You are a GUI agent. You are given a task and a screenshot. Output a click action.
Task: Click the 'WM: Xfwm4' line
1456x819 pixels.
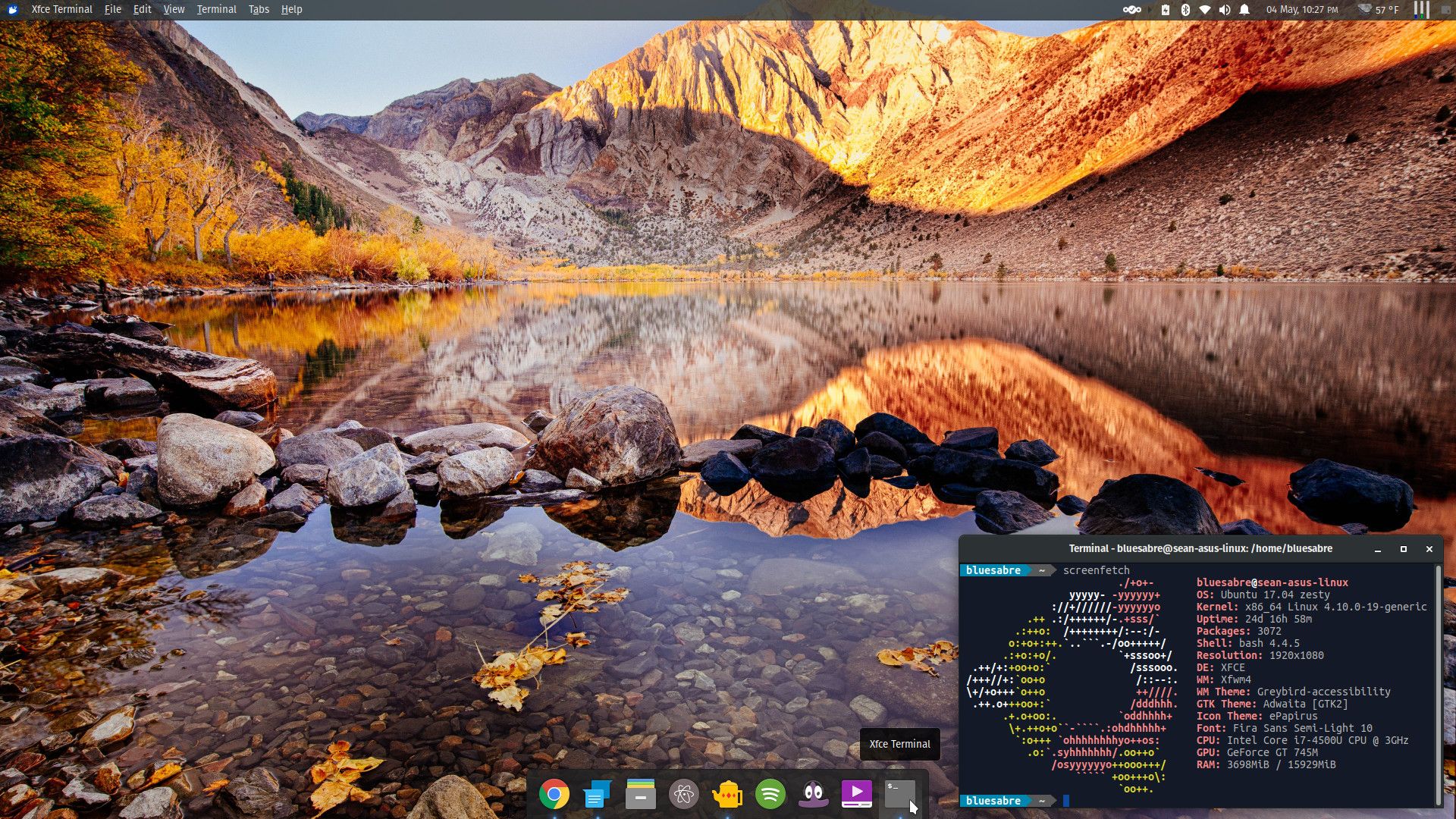1223,679
